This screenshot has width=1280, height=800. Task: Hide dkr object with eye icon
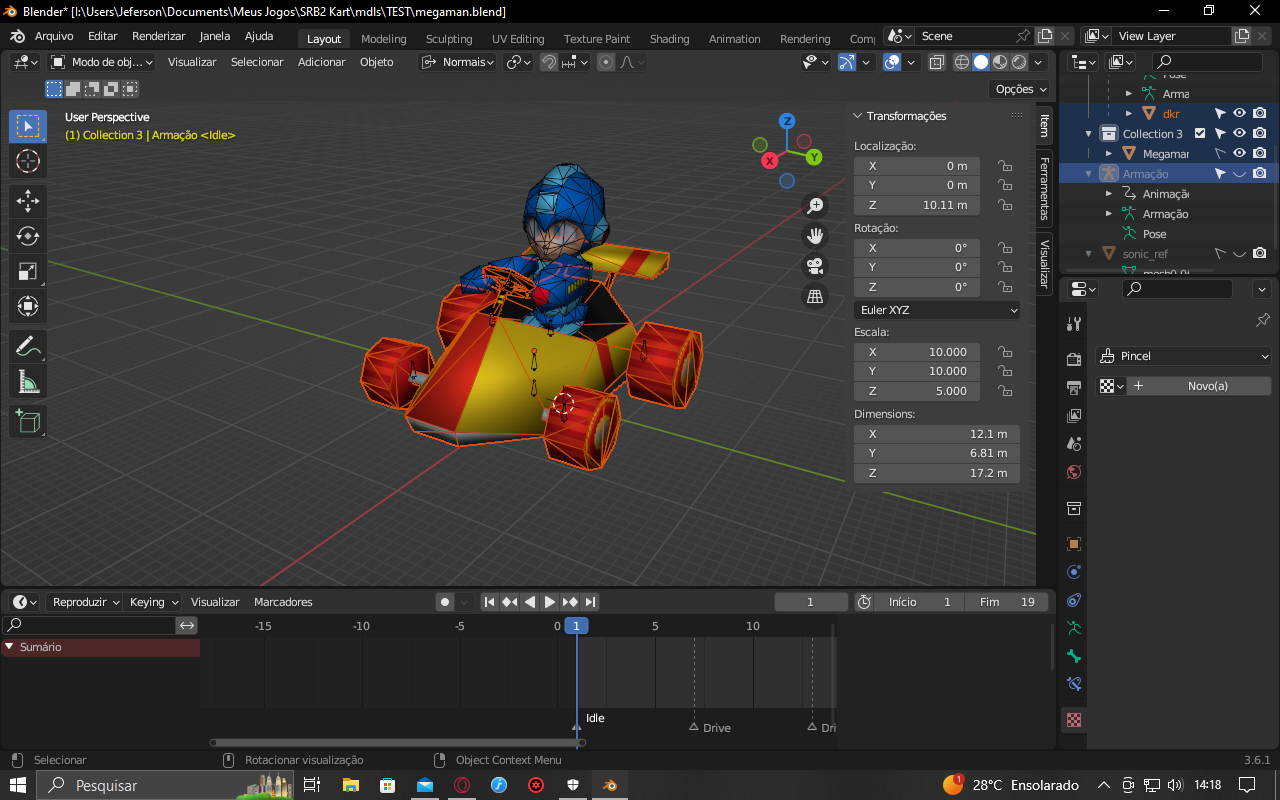tap(1239, 113)
